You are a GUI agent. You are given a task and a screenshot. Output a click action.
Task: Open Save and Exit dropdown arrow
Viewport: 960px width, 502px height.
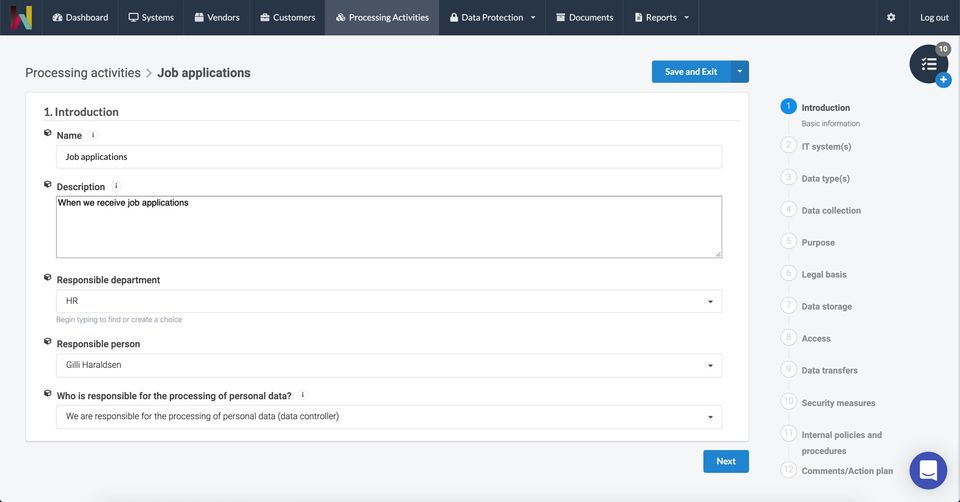[x=740, y=72]
